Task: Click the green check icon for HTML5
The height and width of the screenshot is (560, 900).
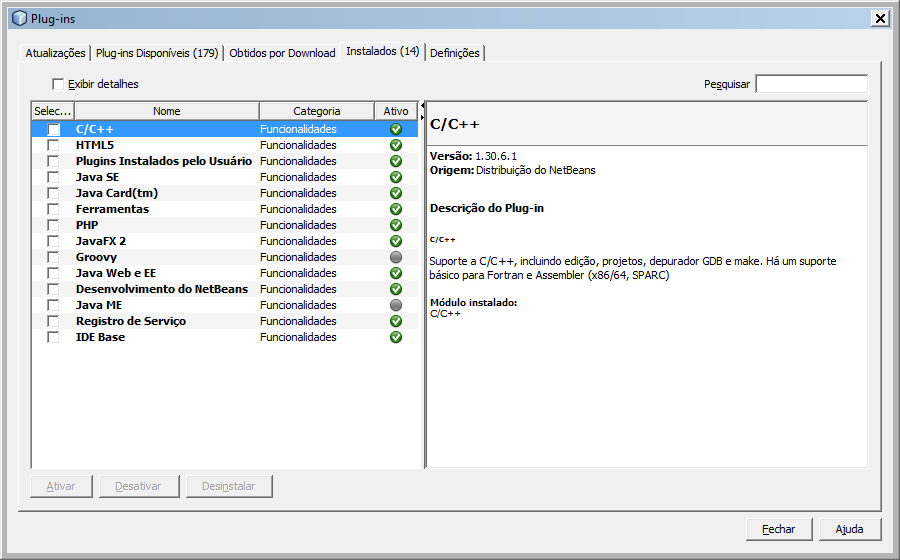Action: 395,145
